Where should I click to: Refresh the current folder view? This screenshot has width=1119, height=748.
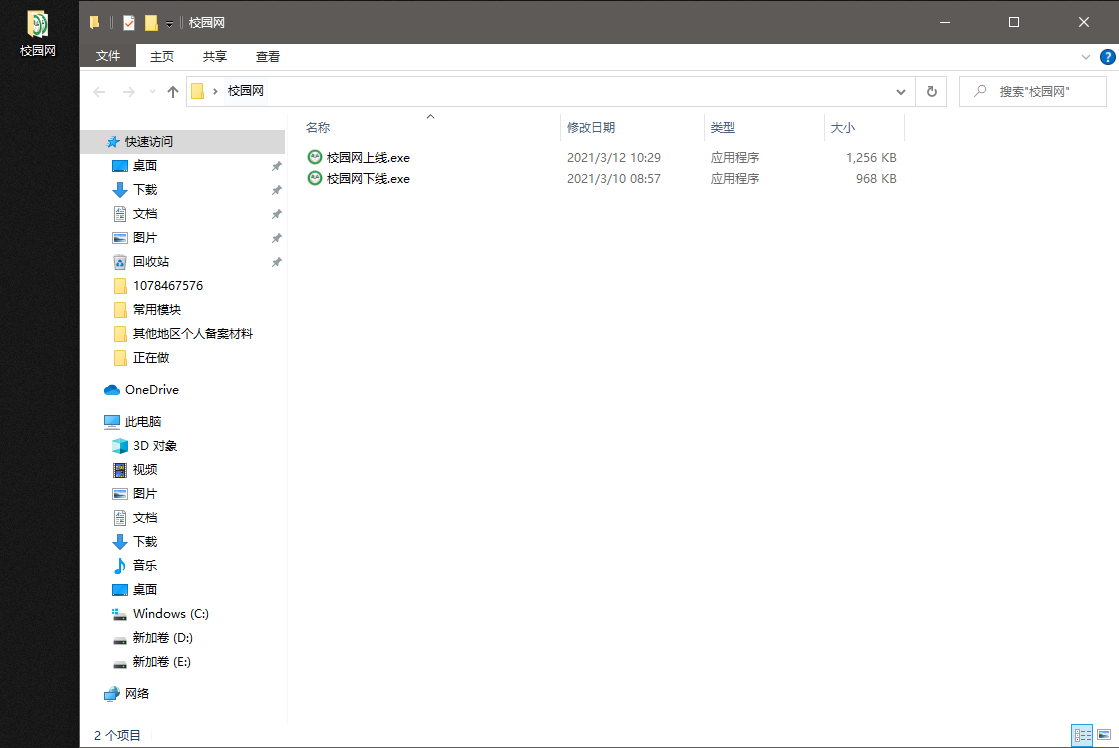click(931, 92)
